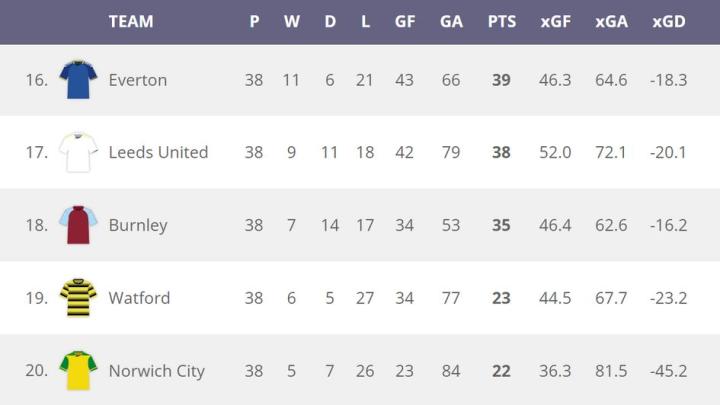Viewport: 720px width, 405px height.
Task: Sort table by xGF column header
Action: click(x=556, y=21)
